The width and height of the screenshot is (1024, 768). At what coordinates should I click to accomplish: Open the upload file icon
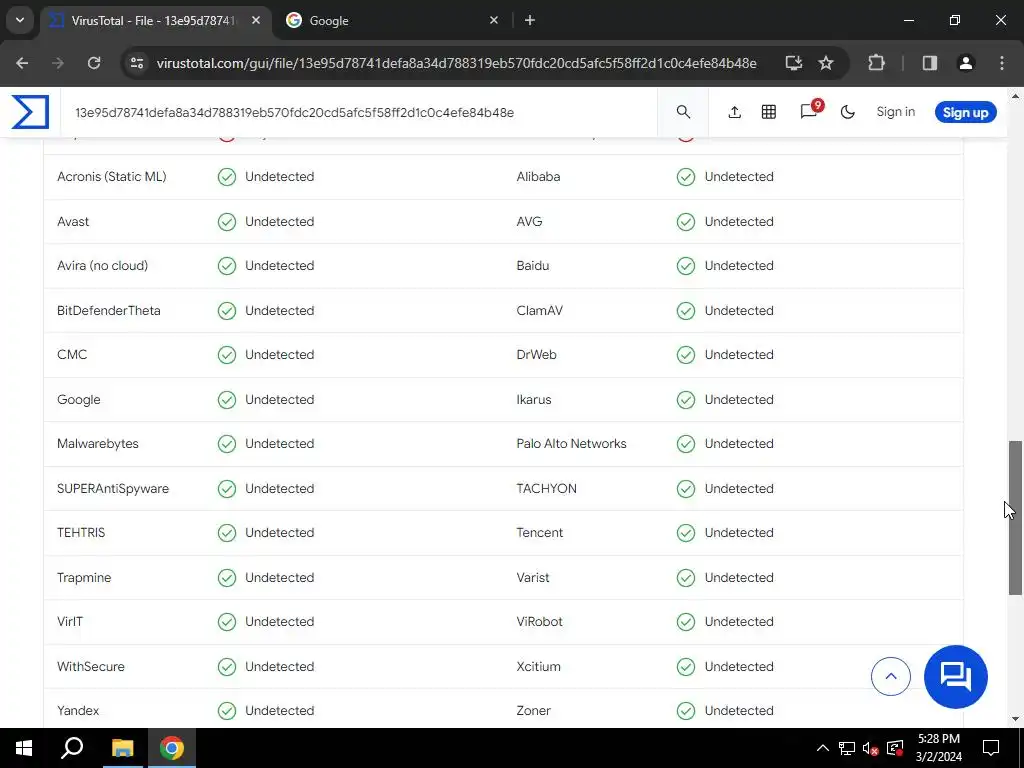[x=735, y=112]
